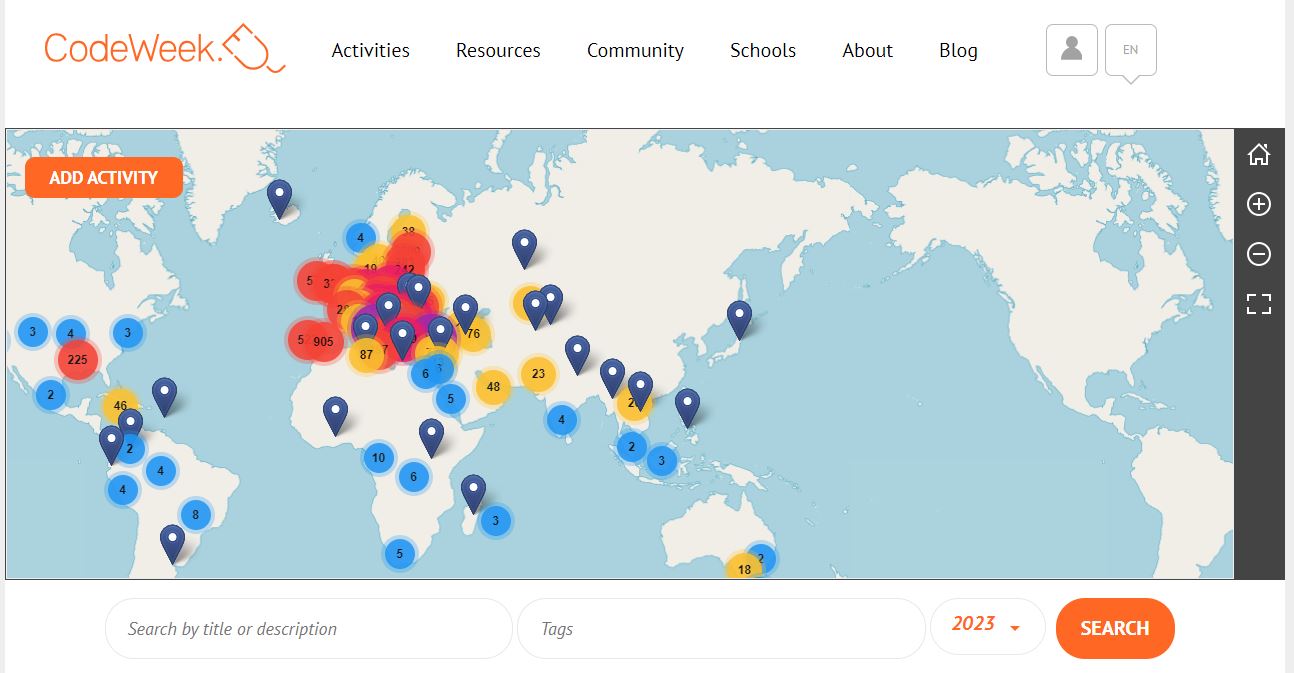Open the Blog link
The height and width of the screenshot is (673, 1294).
[958, 50]
